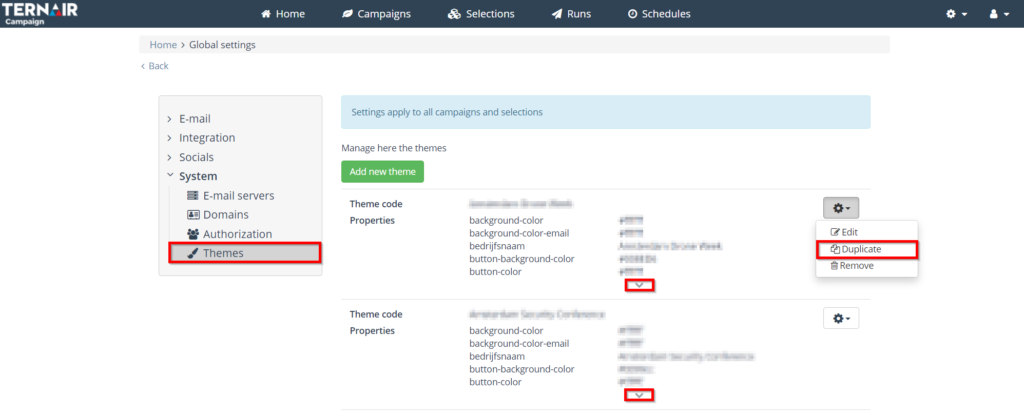Expand the Socials settings section

[196, 157]
